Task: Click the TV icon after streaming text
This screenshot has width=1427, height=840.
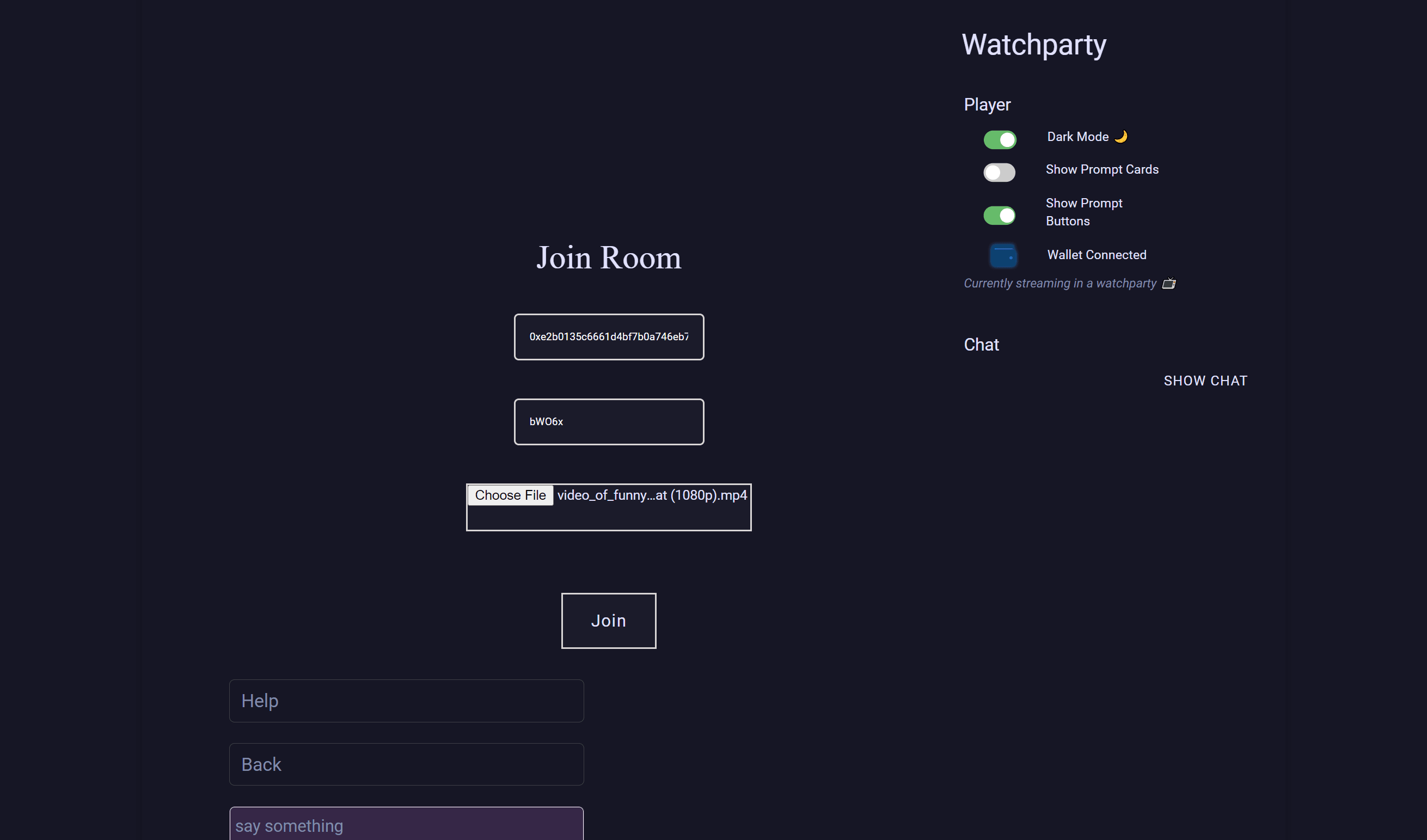Action: coord(1169,283)
